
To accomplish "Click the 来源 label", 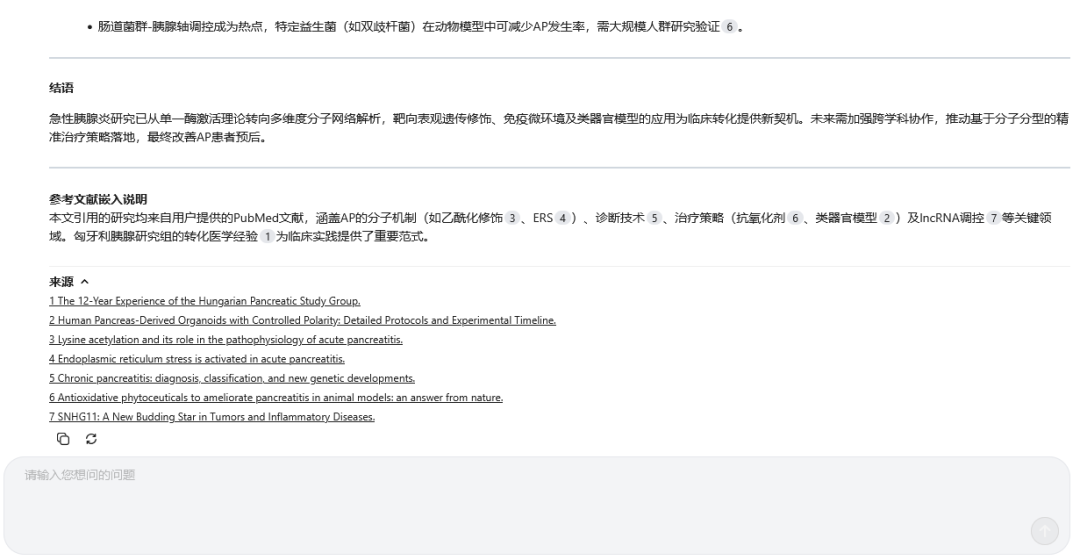I will (x=61, y=282).
